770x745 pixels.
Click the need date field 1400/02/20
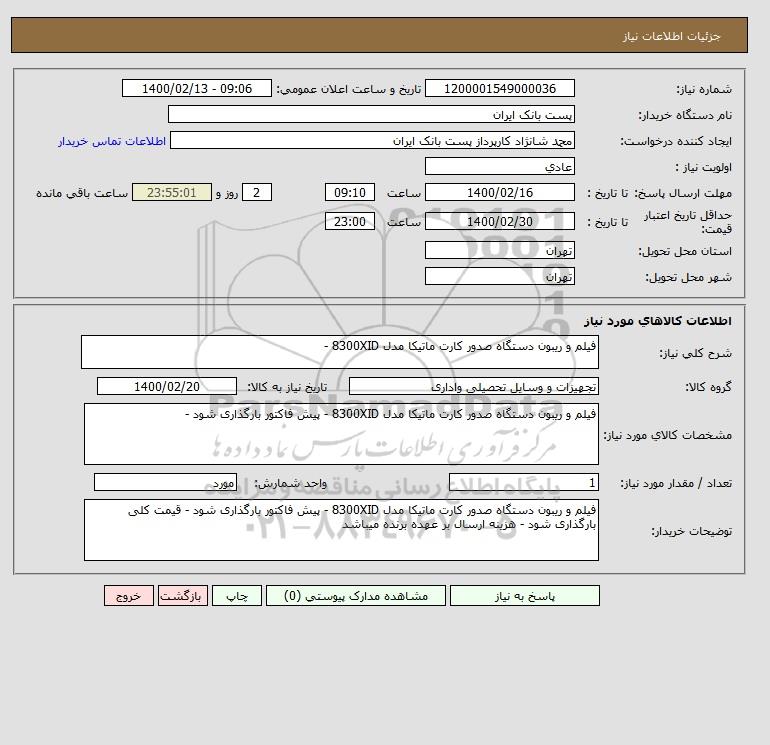[167, 386]
